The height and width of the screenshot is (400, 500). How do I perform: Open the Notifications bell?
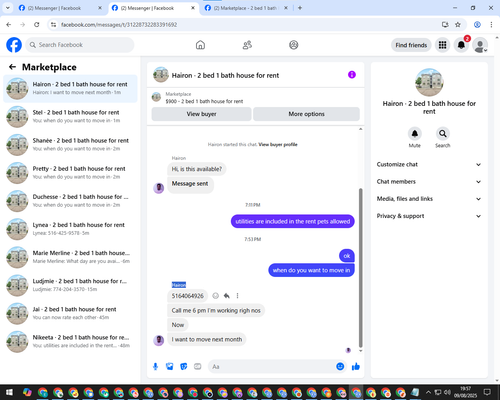[x=461, y=45]
